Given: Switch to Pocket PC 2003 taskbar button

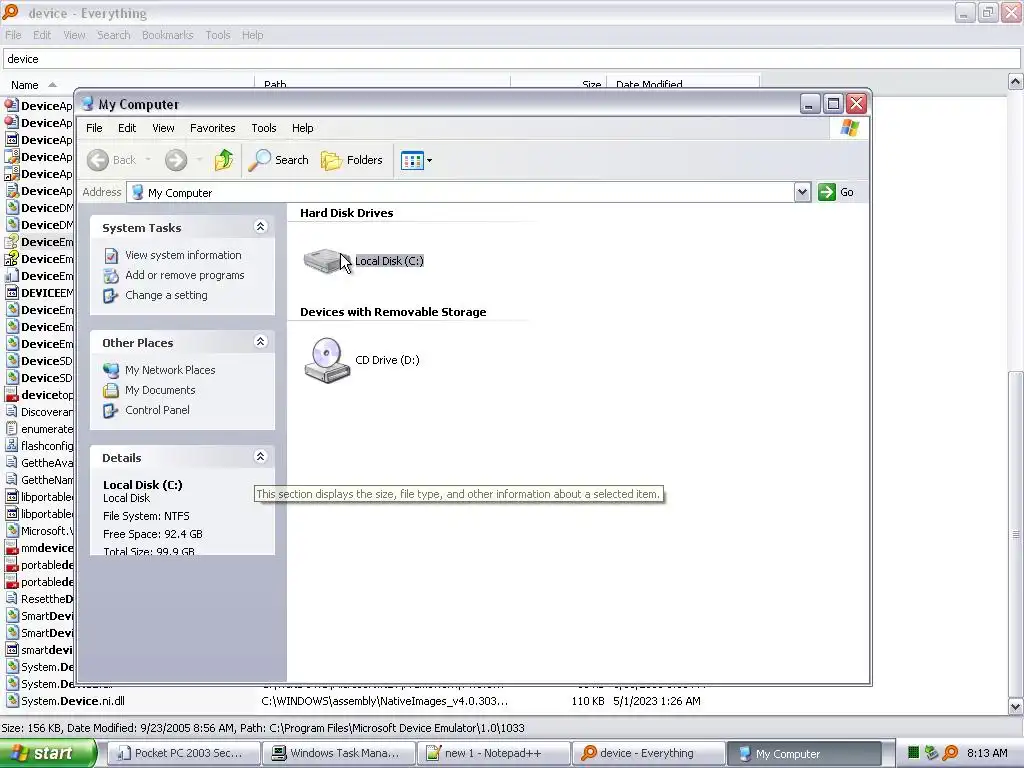Looking at the screenshot, I should (x=182, y=754).
